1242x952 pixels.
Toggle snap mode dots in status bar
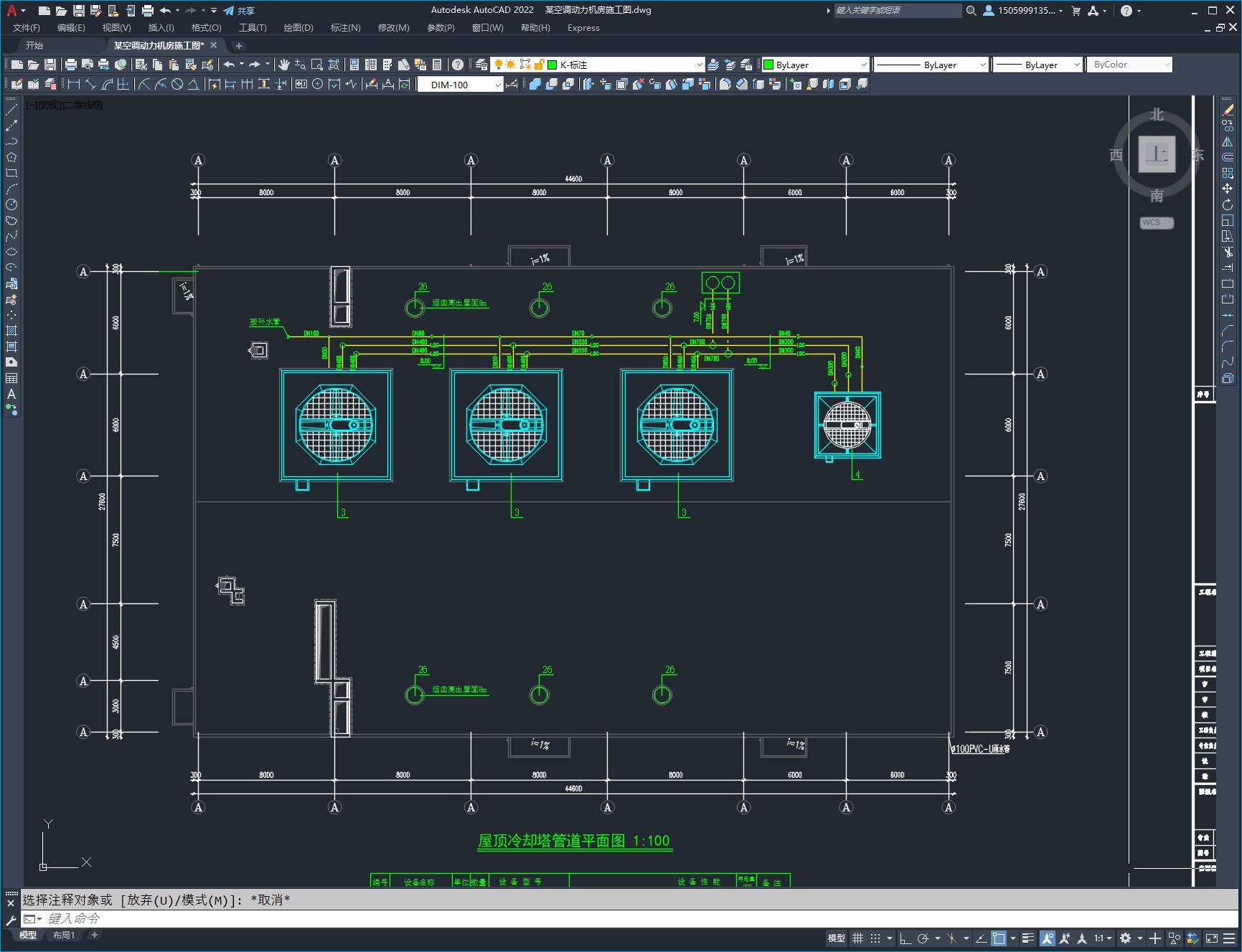coord(875,938)
